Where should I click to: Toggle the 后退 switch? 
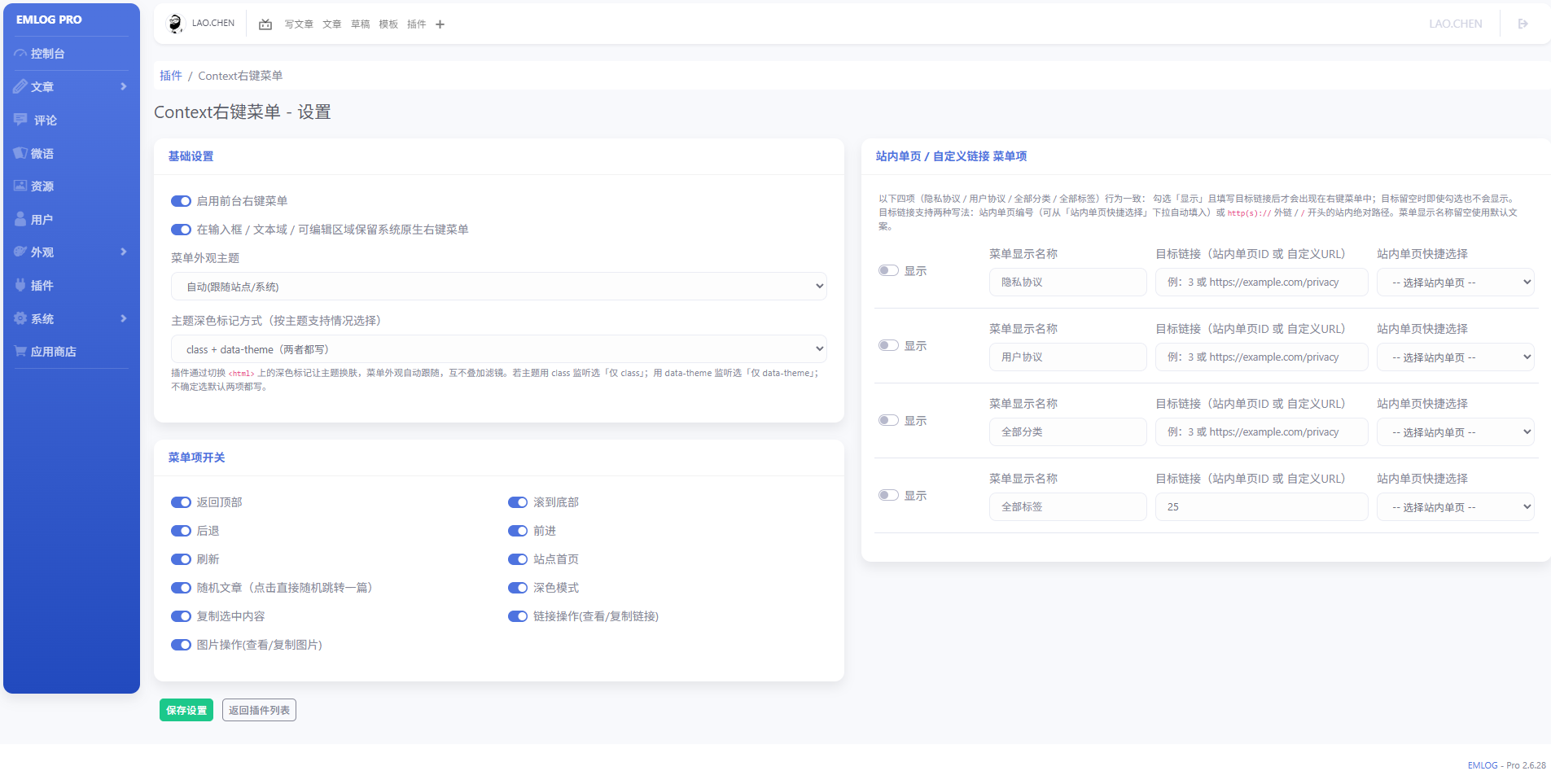(x=181, y=531)
